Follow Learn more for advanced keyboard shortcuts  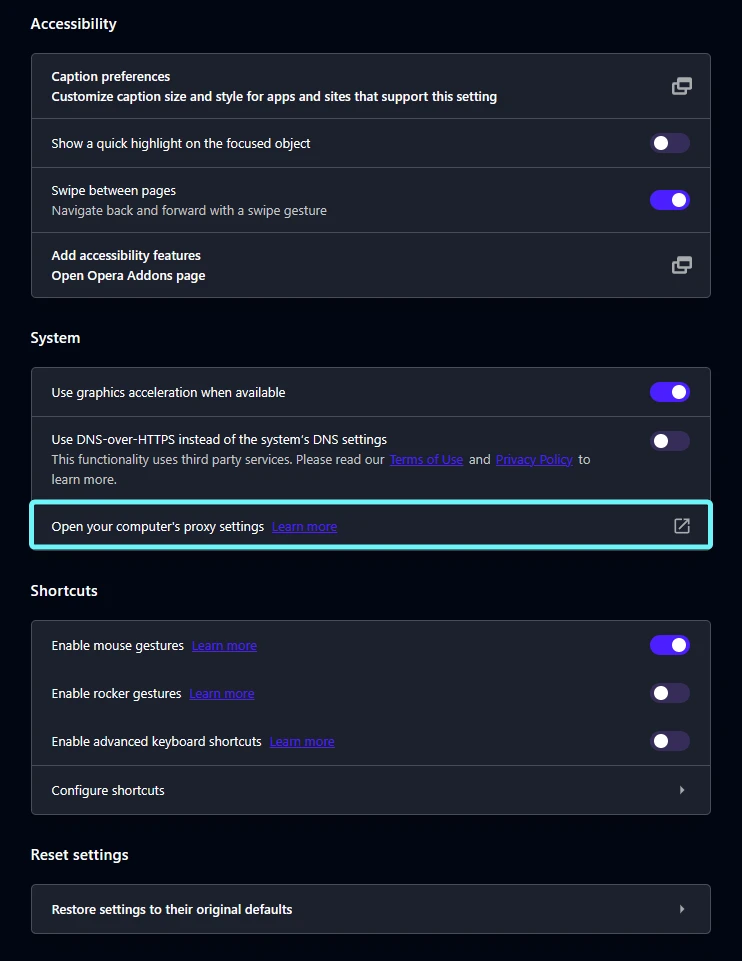tap(302, 742)
